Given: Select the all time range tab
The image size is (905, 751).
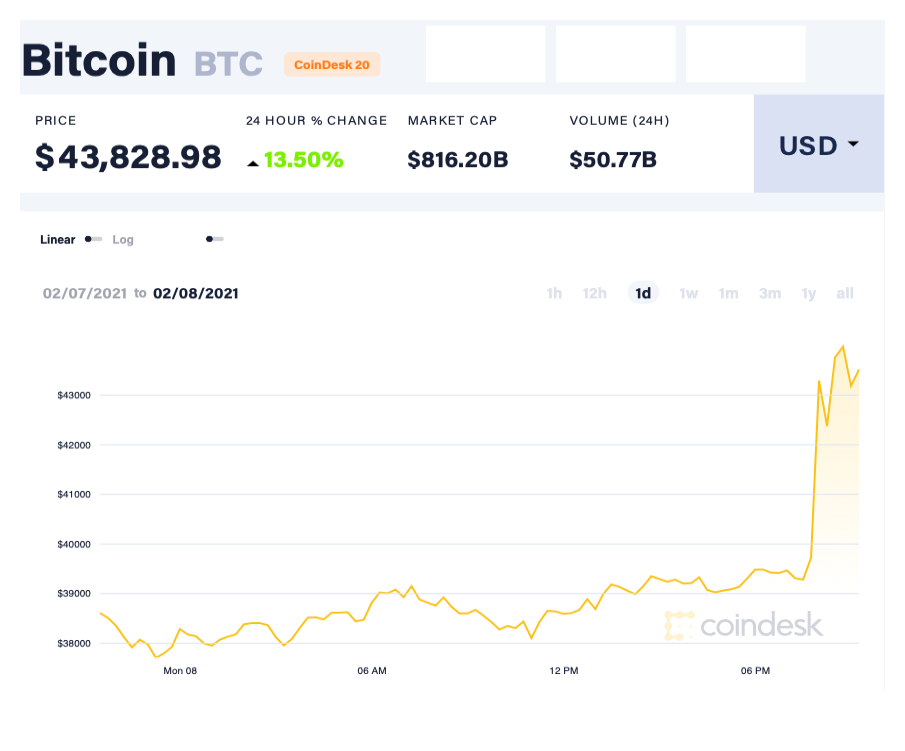Looking at the screenshot, I should [x=845, y=293].
